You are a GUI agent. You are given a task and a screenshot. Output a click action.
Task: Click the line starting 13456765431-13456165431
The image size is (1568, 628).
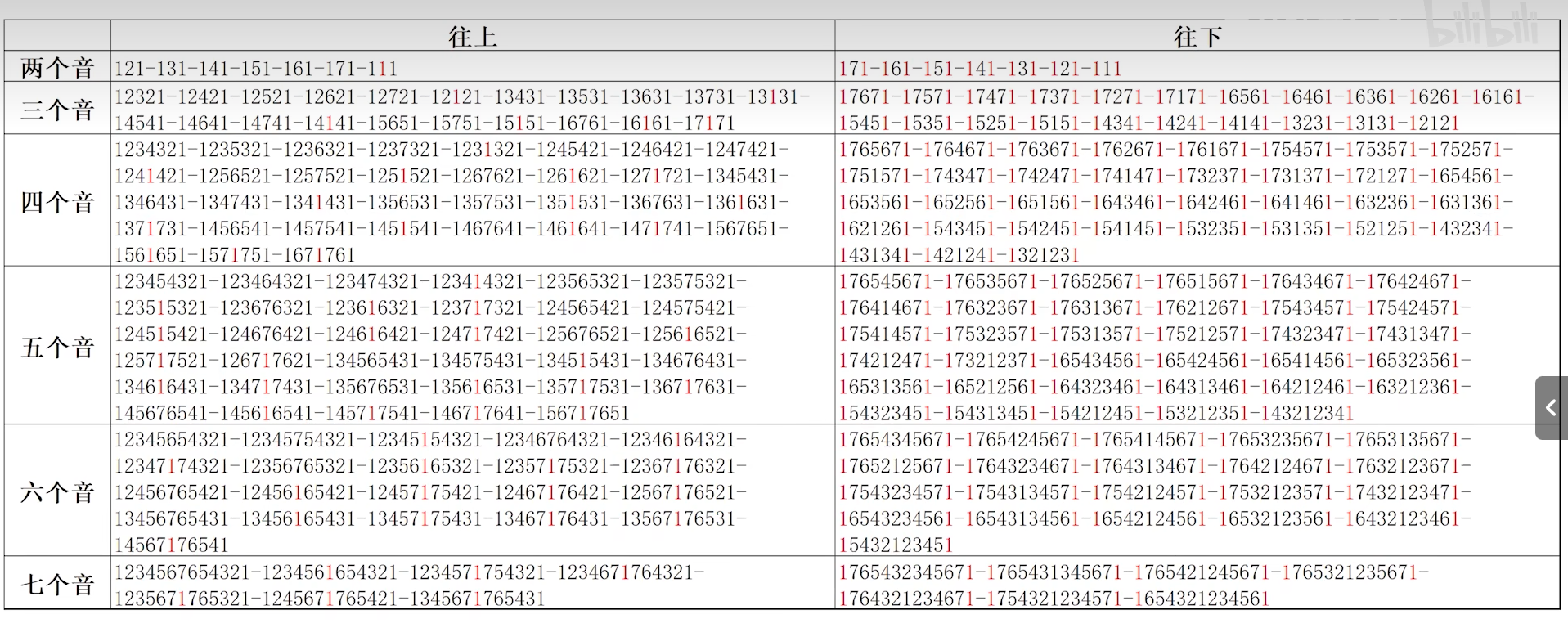click(431, 518)
